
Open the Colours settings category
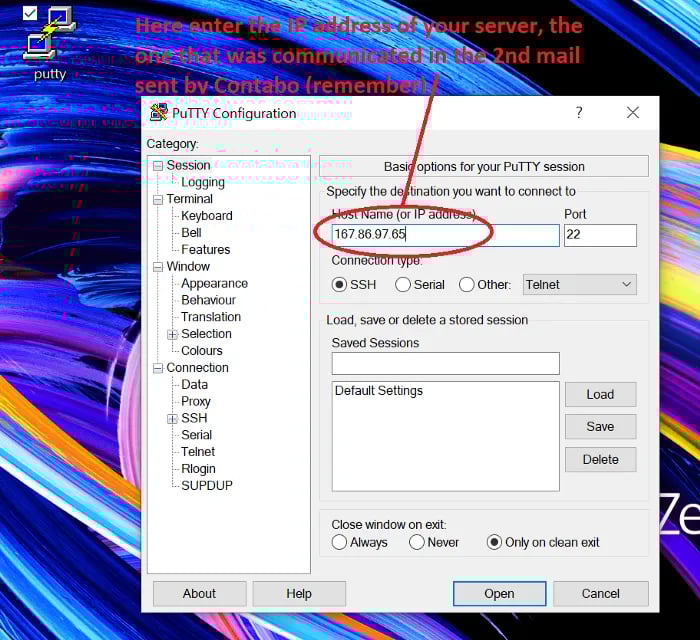click(202, 351)
